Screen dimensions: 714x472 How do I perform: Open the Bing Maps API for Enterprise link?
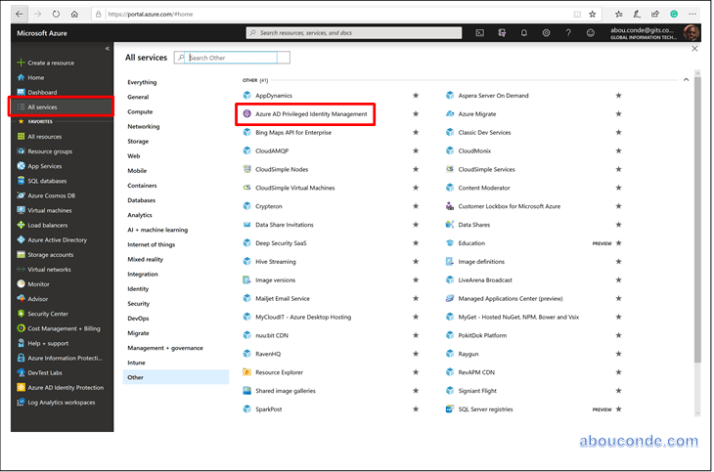pos(293,132)
